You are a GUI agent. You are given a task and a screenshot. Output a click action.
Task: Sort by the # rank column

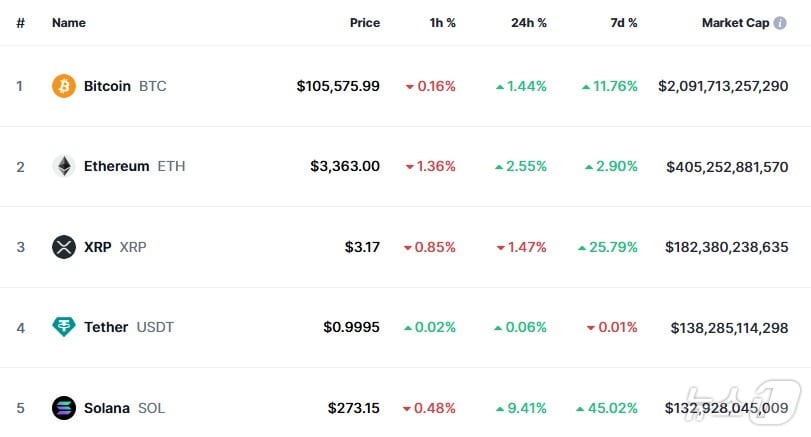click(x=20, y=23)
